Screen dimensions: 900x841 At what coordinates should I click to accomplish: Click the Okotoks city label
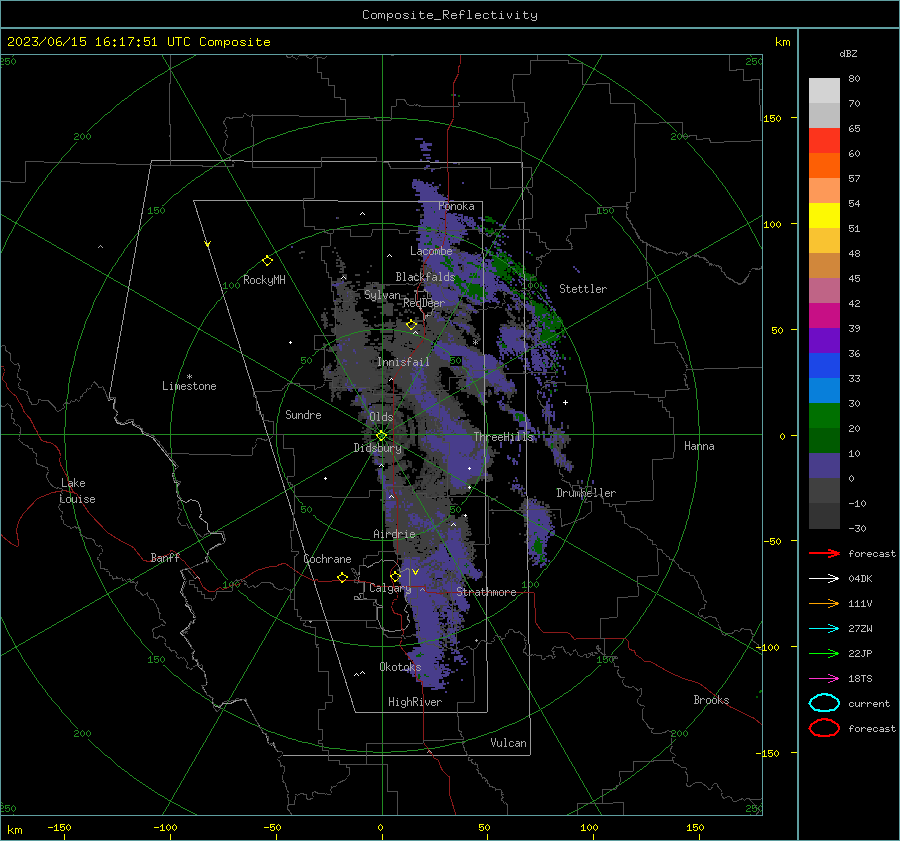(x=400, y=666)
